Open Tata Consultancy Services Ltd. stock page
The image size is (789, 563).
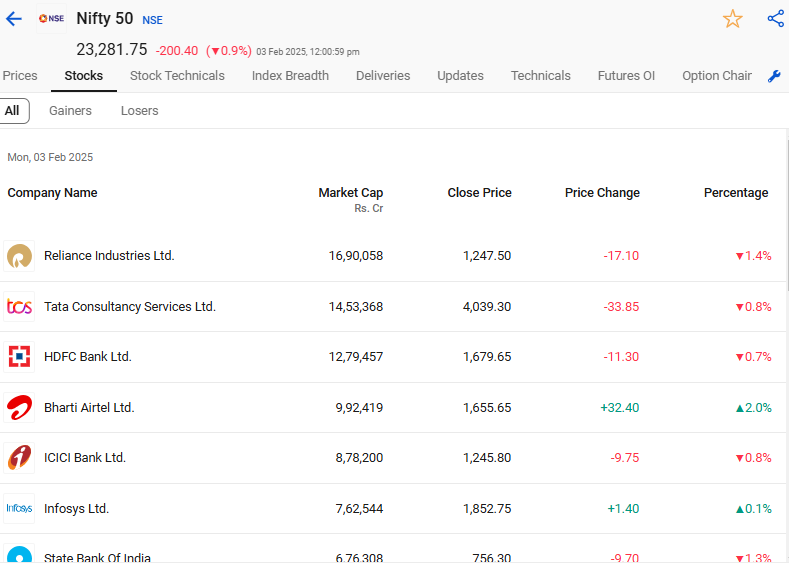(x=130, y=306)
